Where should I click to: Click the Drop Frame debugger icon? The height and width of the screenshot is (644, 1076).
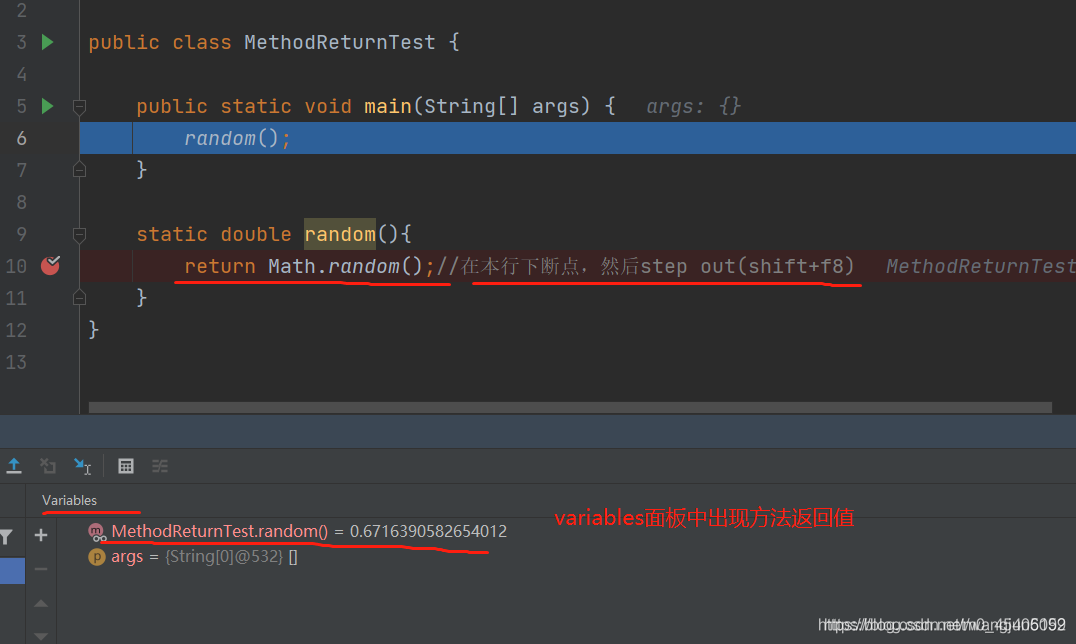48,466
